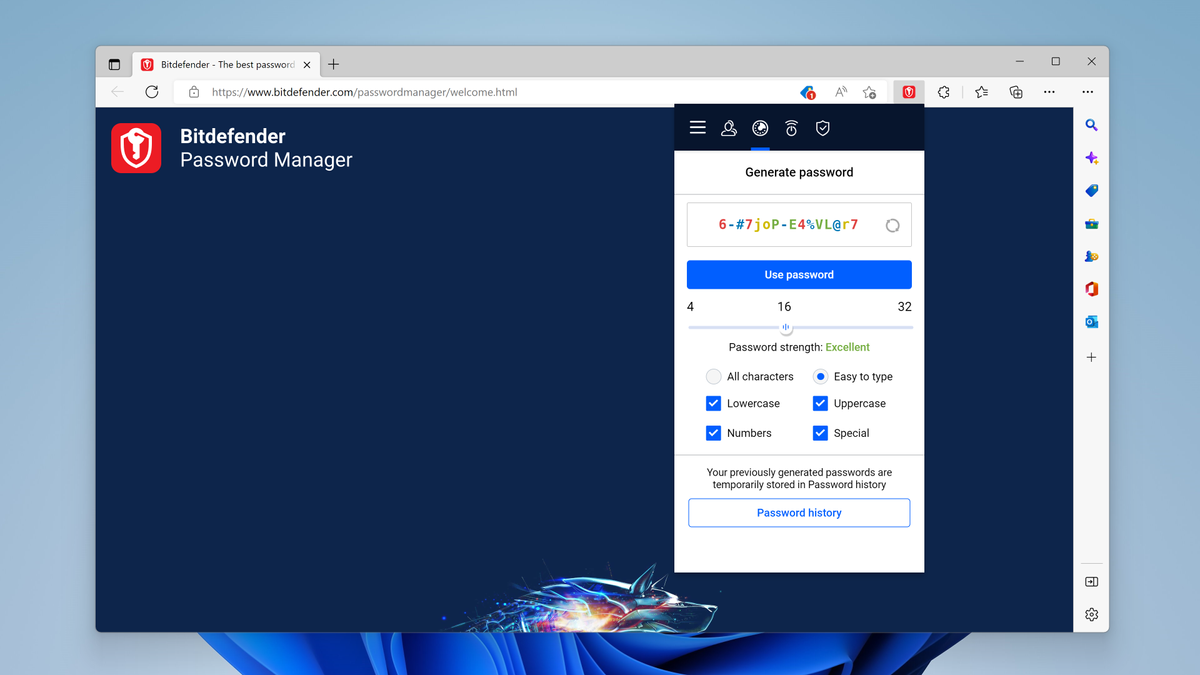Open the Search icon in the Edge sidebar
The width and height of the screenshot is (1200, 675).
tap(1091, 125)
